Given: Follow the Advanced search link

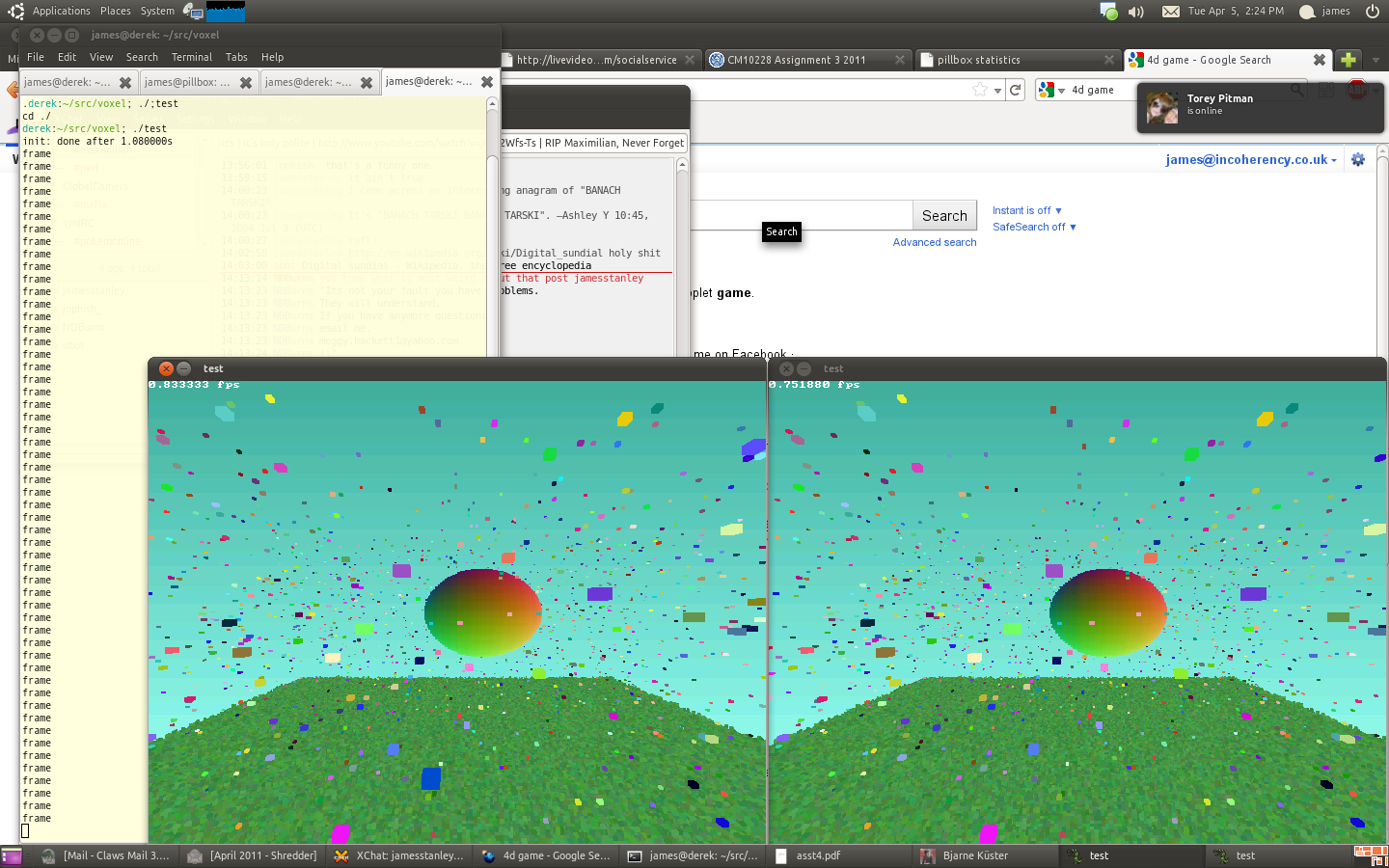Looking at the screenshot, I should pos(934,242).
